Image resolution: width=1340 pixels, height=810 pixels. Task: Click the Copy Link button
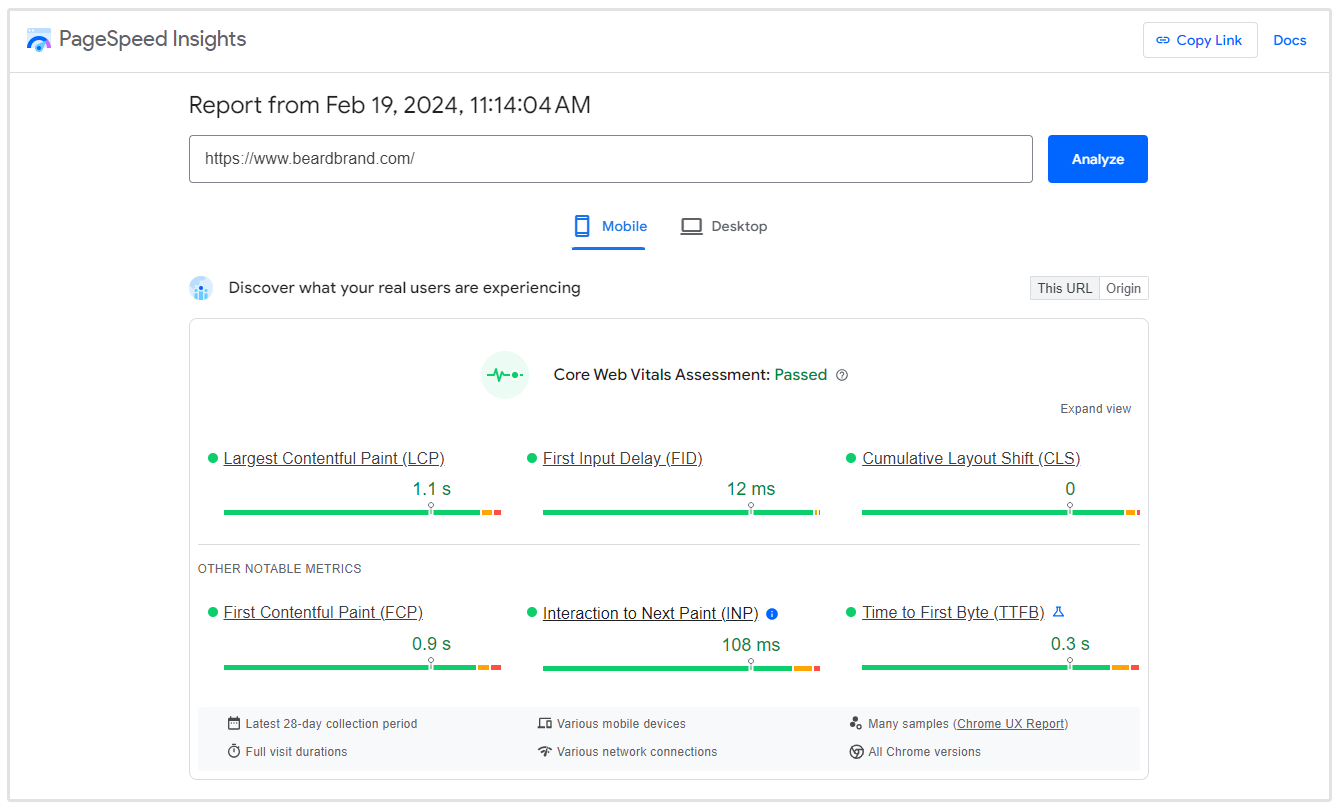1199,40
